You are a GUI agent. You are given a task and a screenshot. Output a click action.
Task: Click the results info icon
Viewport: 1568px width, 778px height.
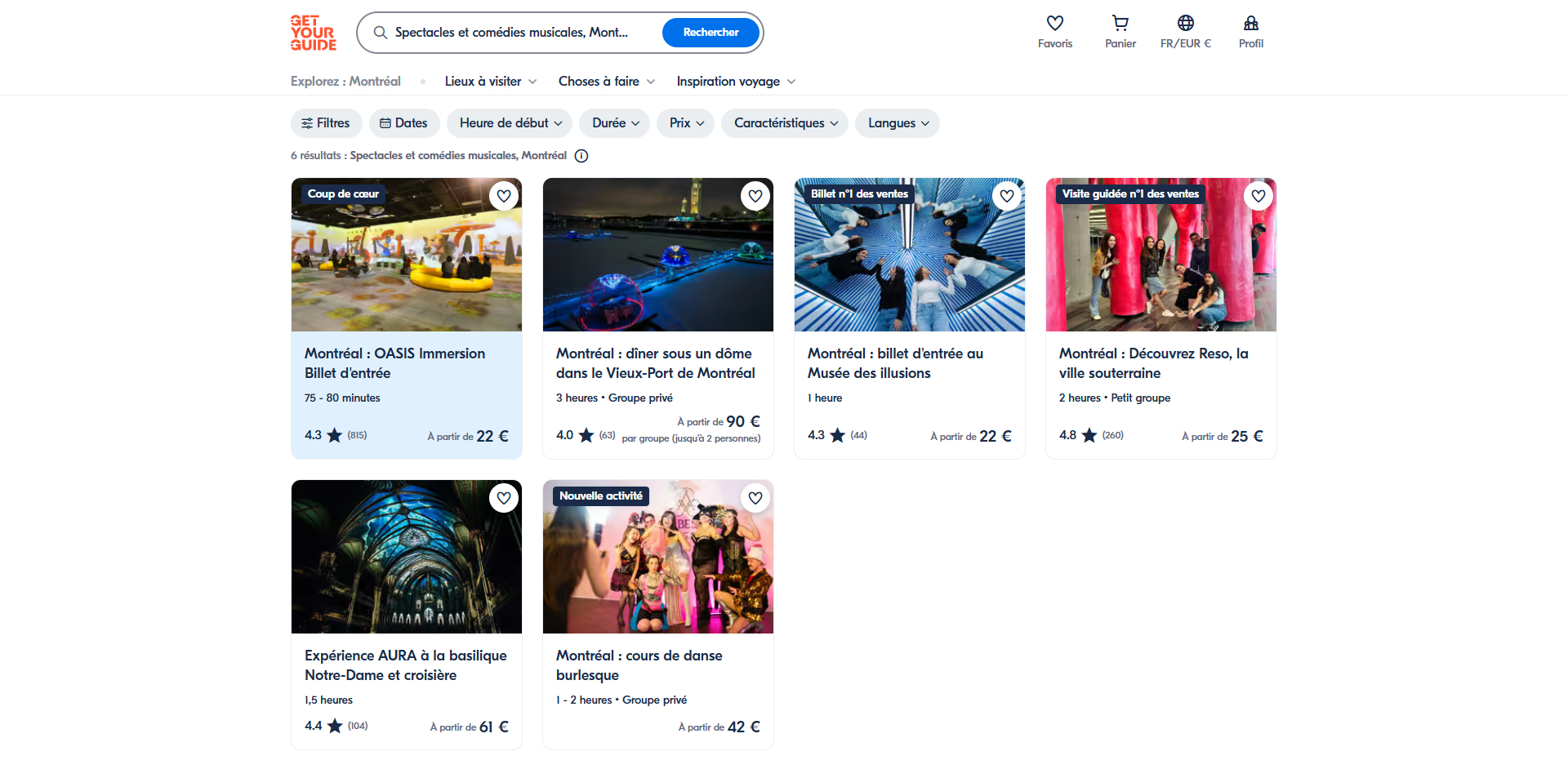[x=581, y=156]
